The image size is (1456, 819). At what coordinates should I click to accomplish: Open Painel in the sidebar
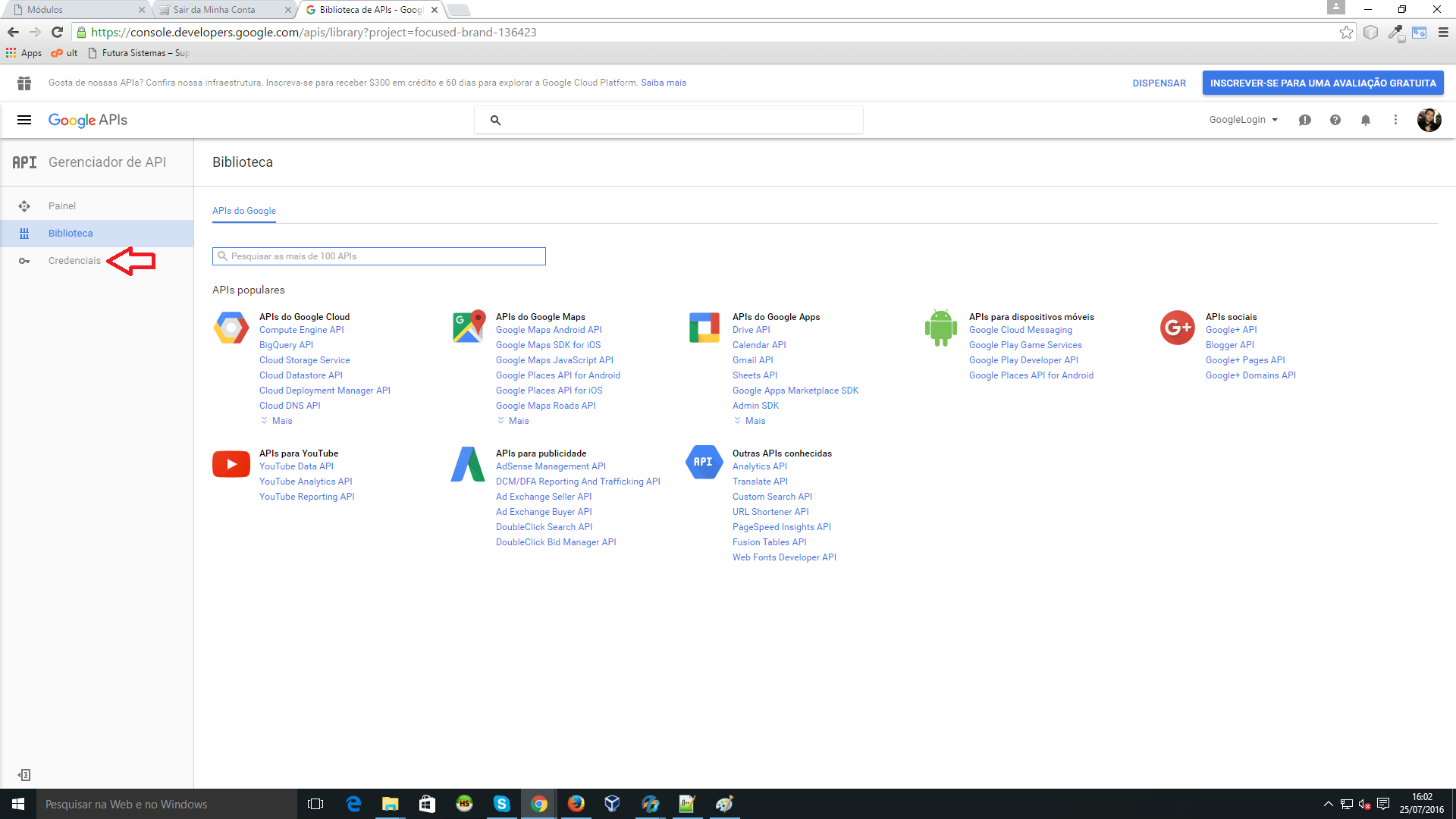click(62, 206)
